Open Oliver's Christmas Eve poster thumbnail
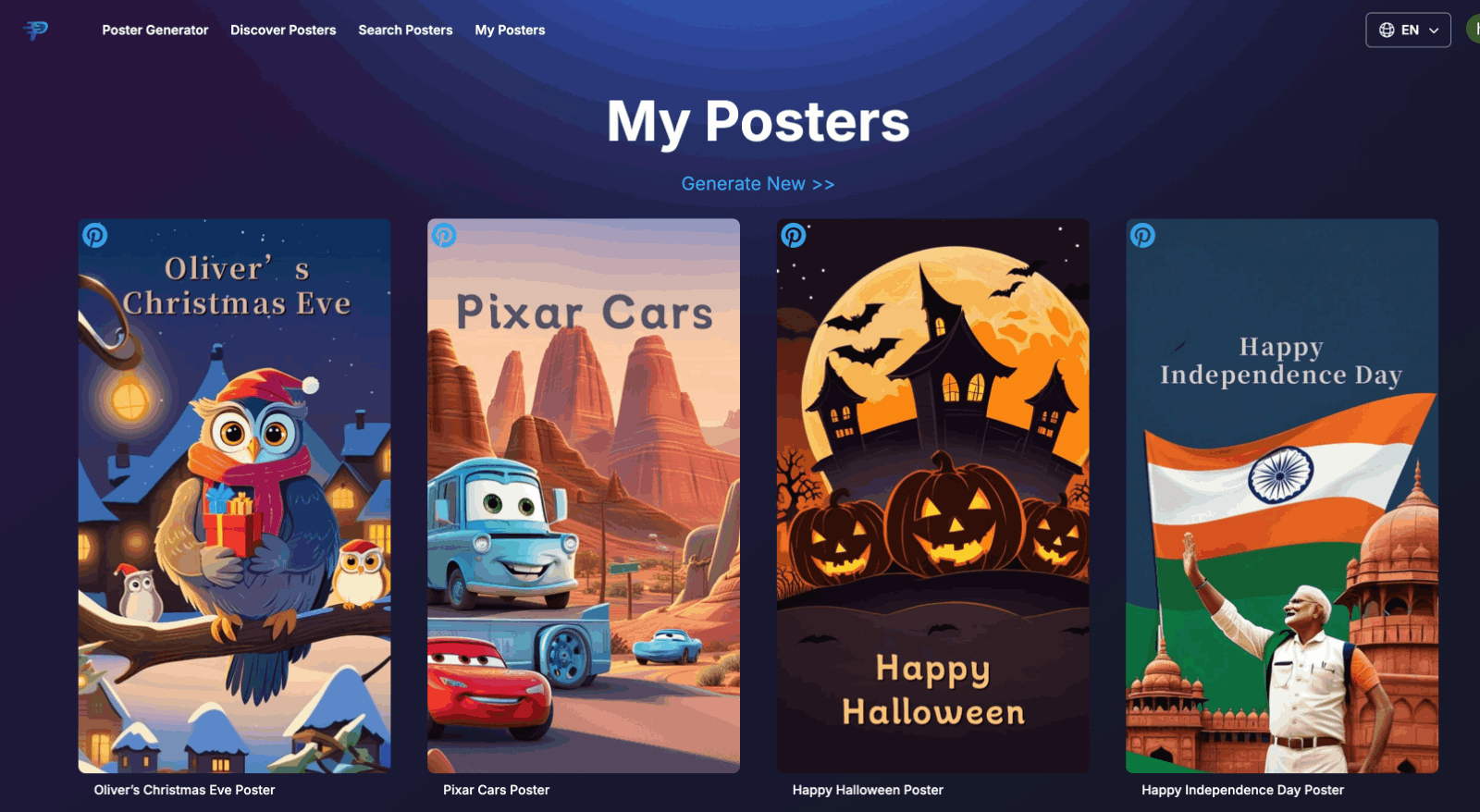Screen dimensions: 1480x812 [x=234, y=496]
